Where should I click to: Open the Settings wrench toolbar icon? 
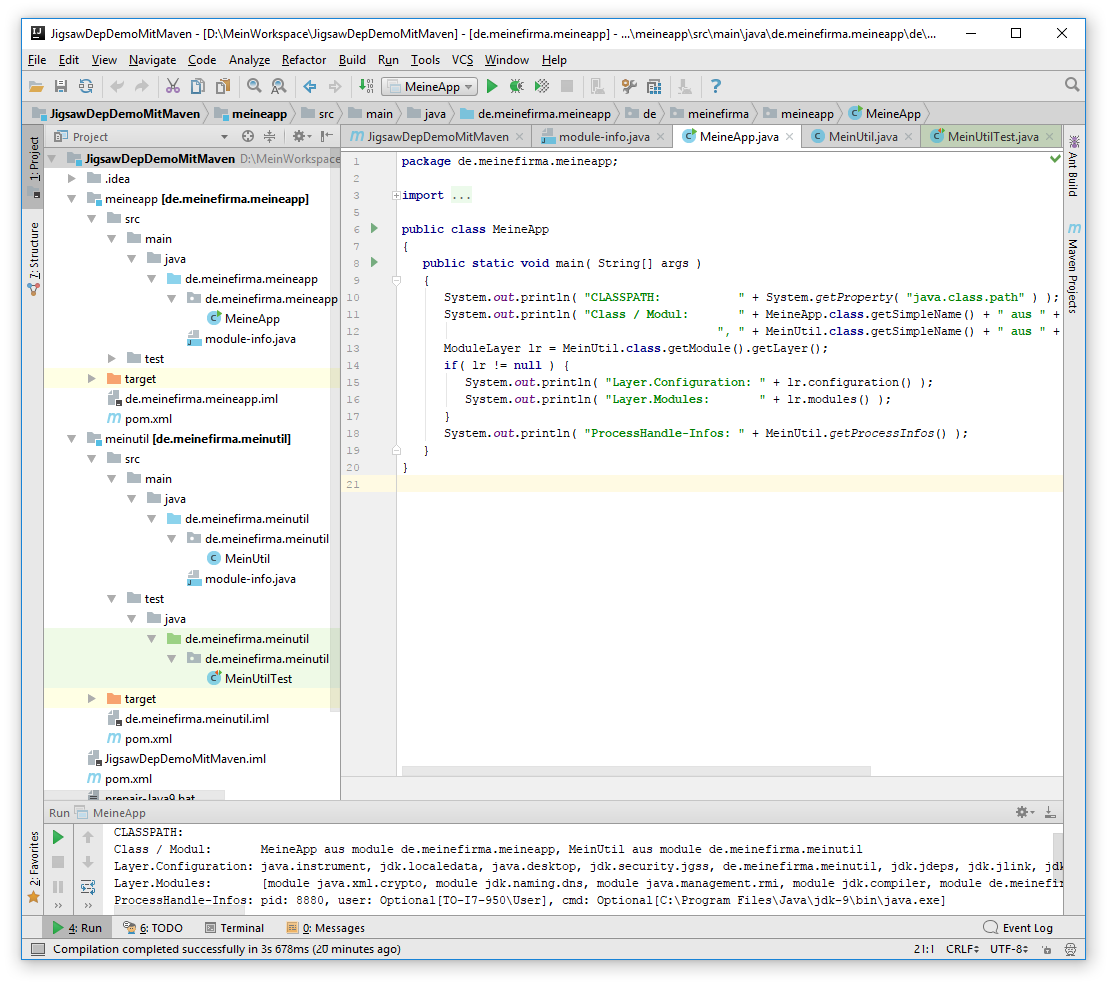pyautogui.click(x=629, y=86)
